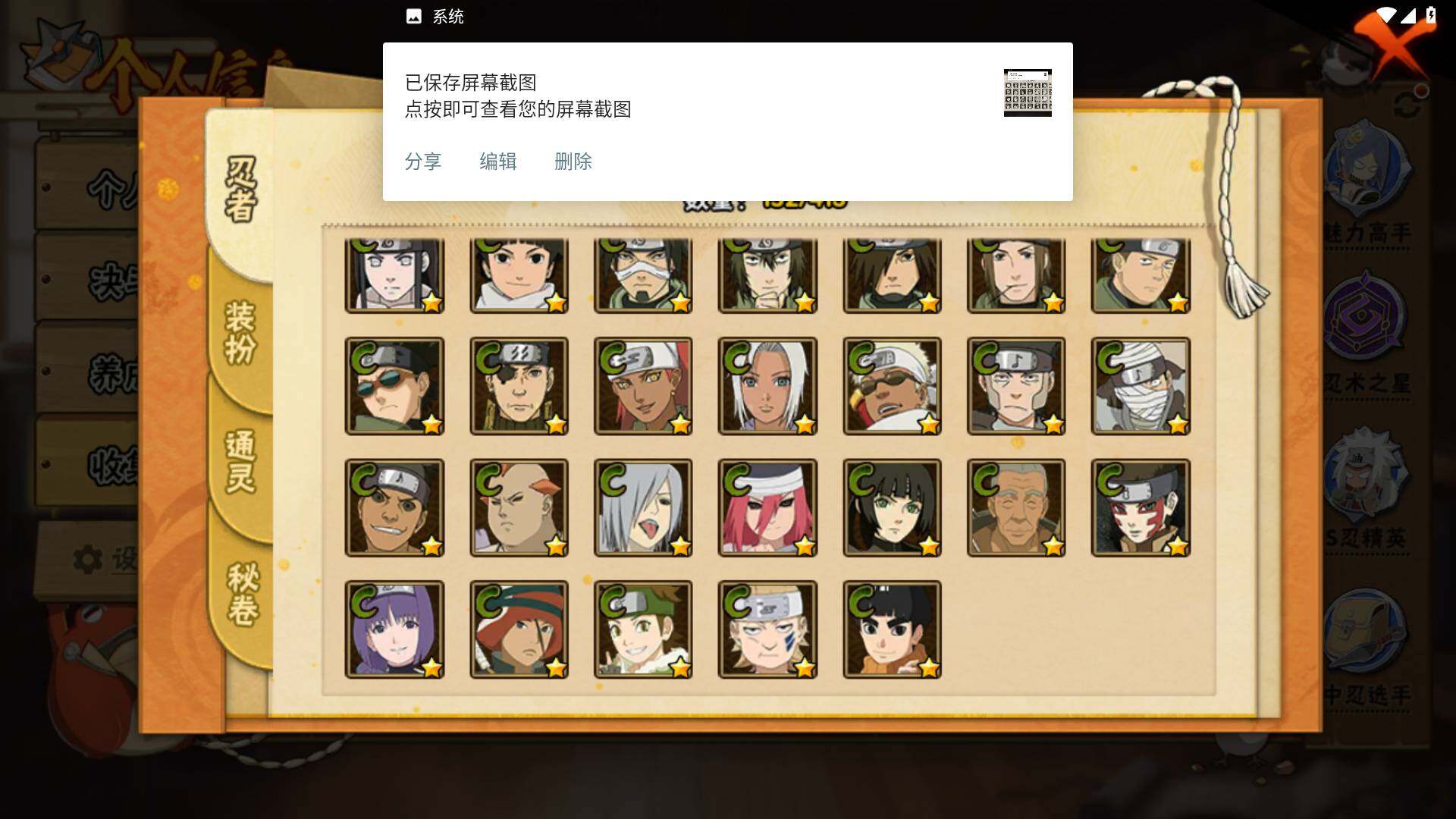1456x819 pixels.
Task: Select the red-haired girl ninja portrait
Action: [767, 508]
